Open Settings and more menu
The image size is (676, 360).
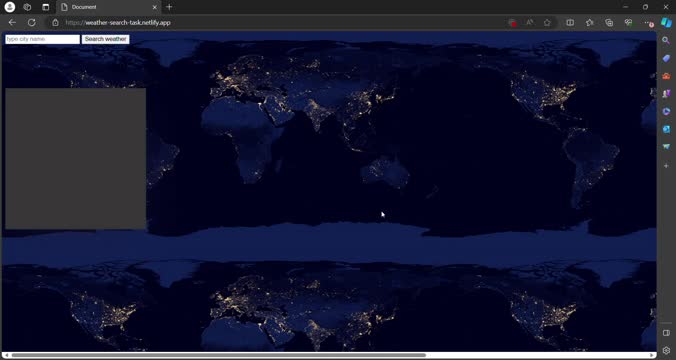tap(648, 22)
